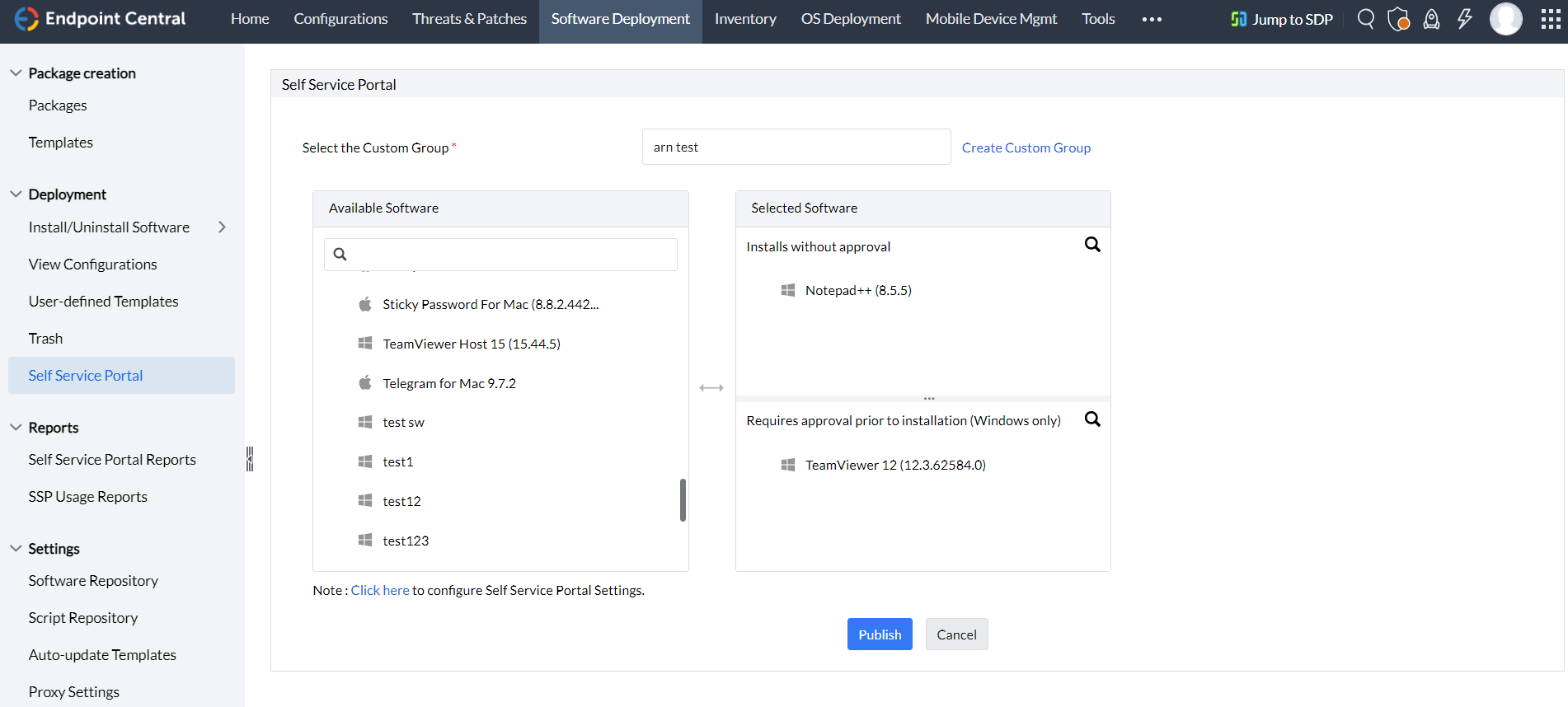Collapse the Reports section

[x=16, y=427]
